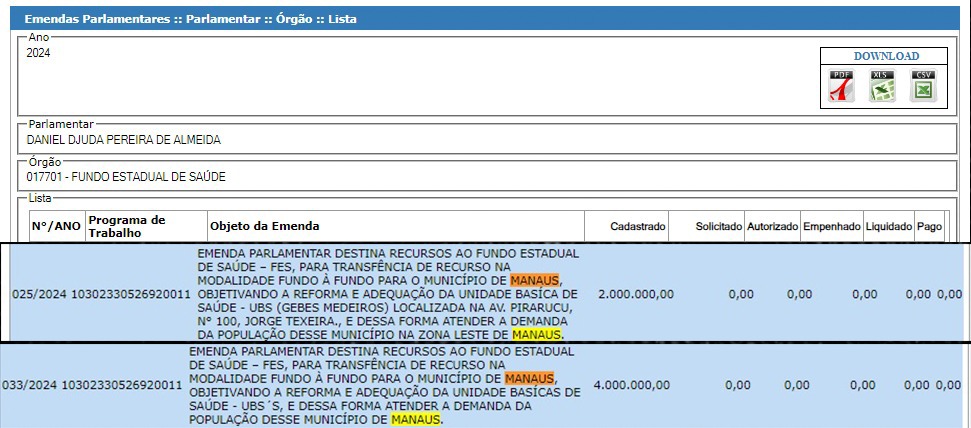971x428 pixels.
Task: Click the Pago column header
Action: (x=929, y=227)
